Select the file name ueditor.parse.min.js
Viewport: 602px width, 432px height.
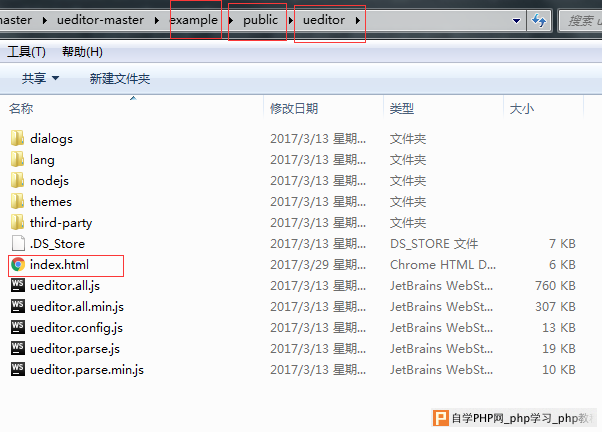click(x=87, y=369)
